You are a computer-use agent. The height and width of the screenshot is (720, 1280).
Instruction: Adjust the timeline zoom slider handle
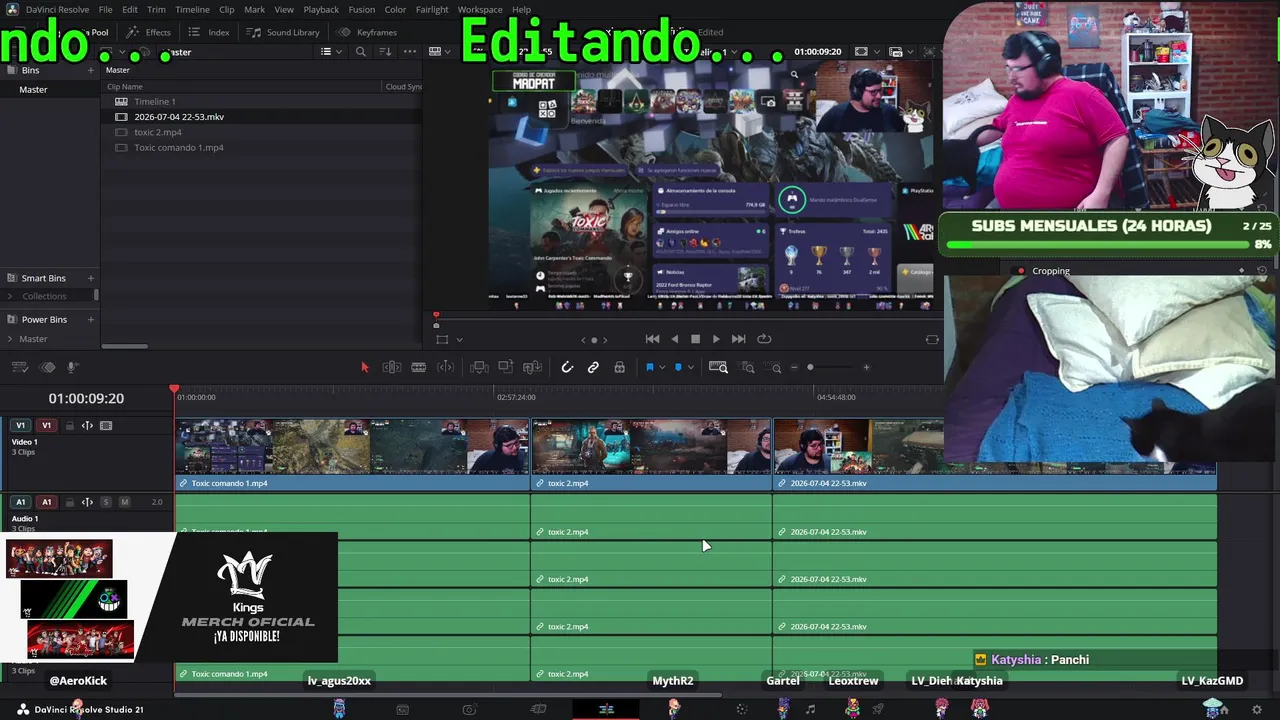tap(810, 367)
